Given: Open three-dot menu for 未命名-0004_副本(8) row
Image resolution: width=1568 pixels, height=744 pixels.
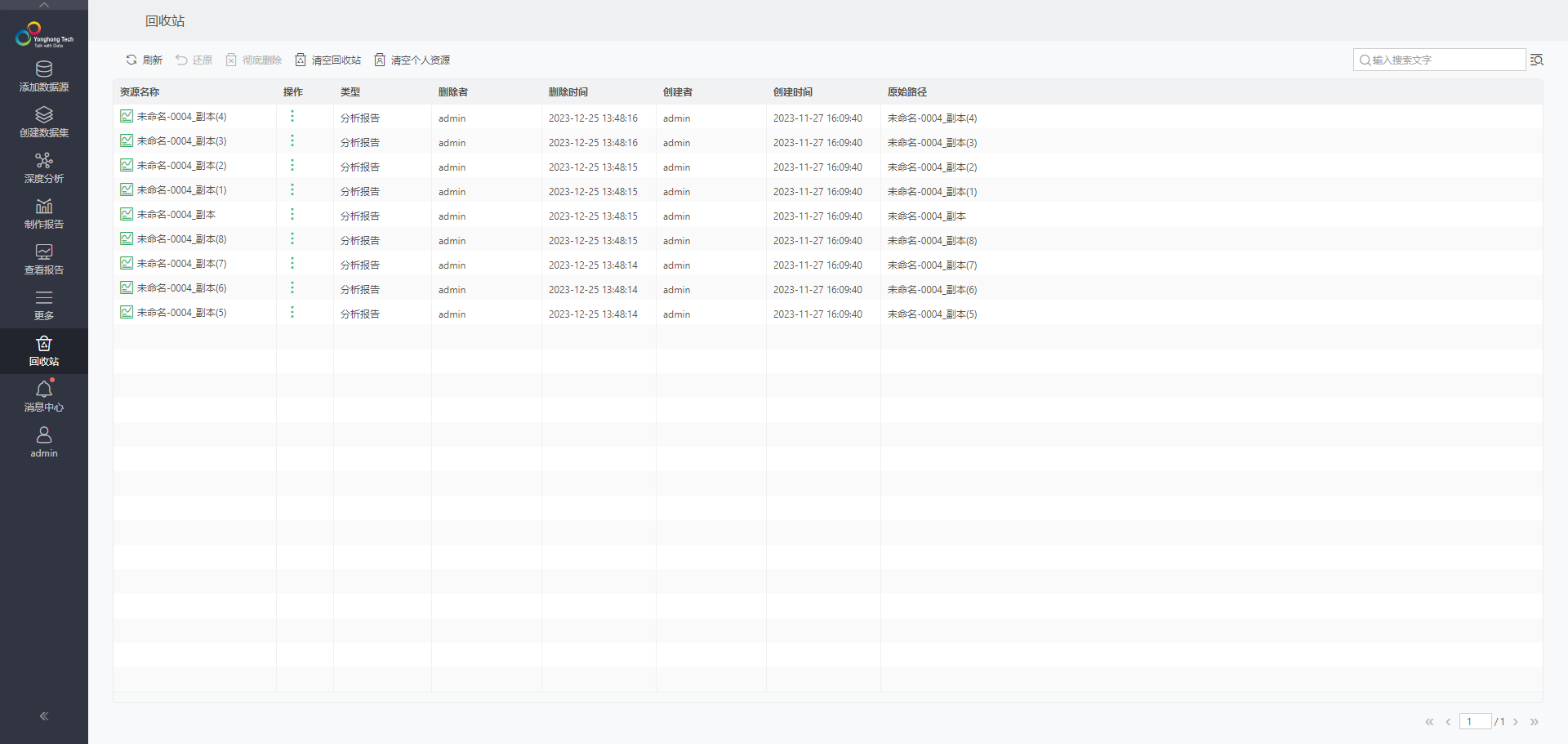Looking at the screenshot, I should pyautogui.click(x=292, y=239).
